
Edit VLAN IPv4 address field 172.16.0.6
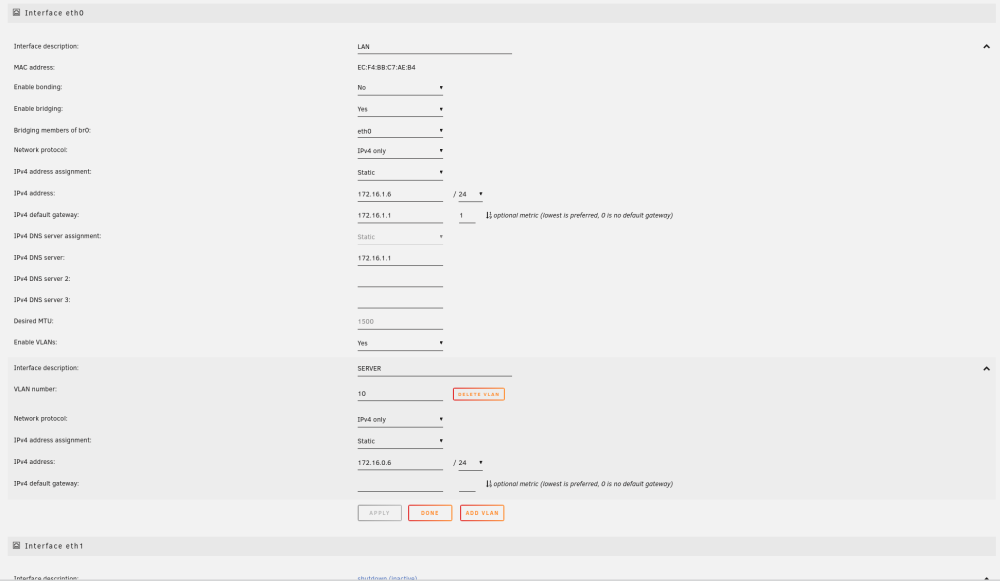400,463
